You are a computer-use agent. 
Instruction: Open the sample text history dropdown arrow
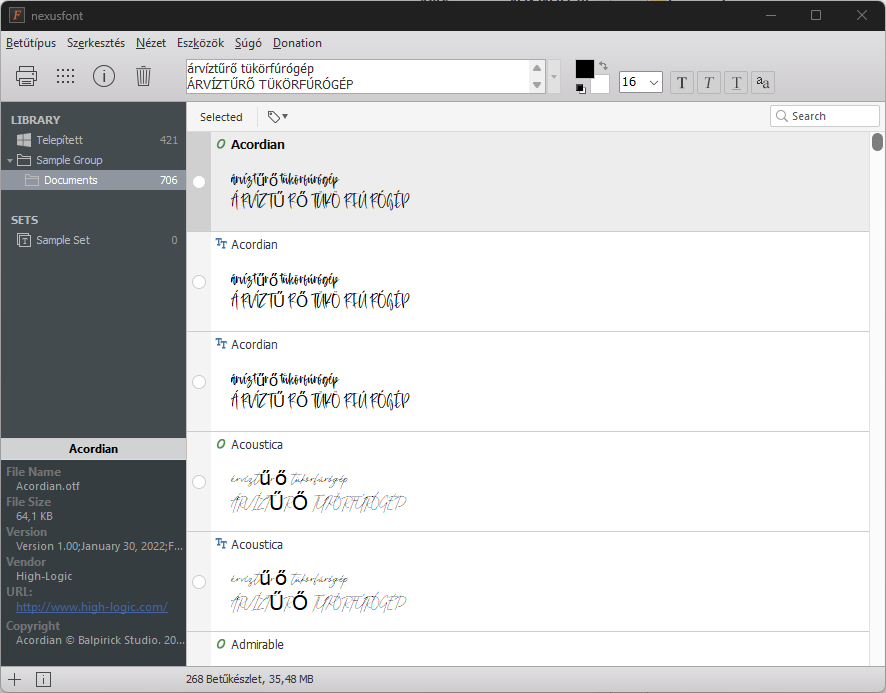point(554,76)
